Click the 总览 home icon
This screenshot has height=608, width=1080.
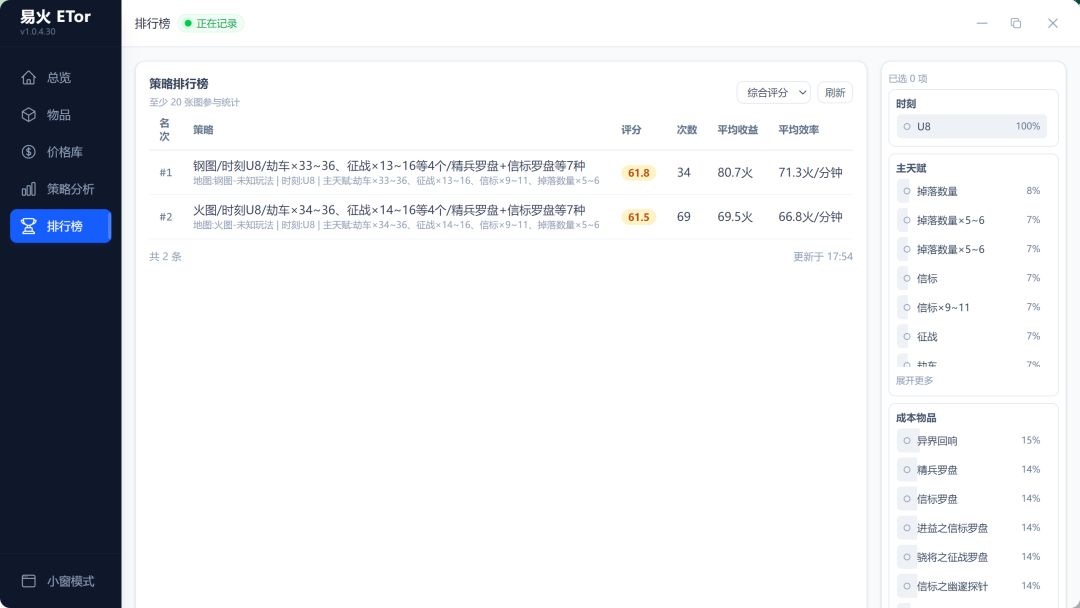coord(29,78)
